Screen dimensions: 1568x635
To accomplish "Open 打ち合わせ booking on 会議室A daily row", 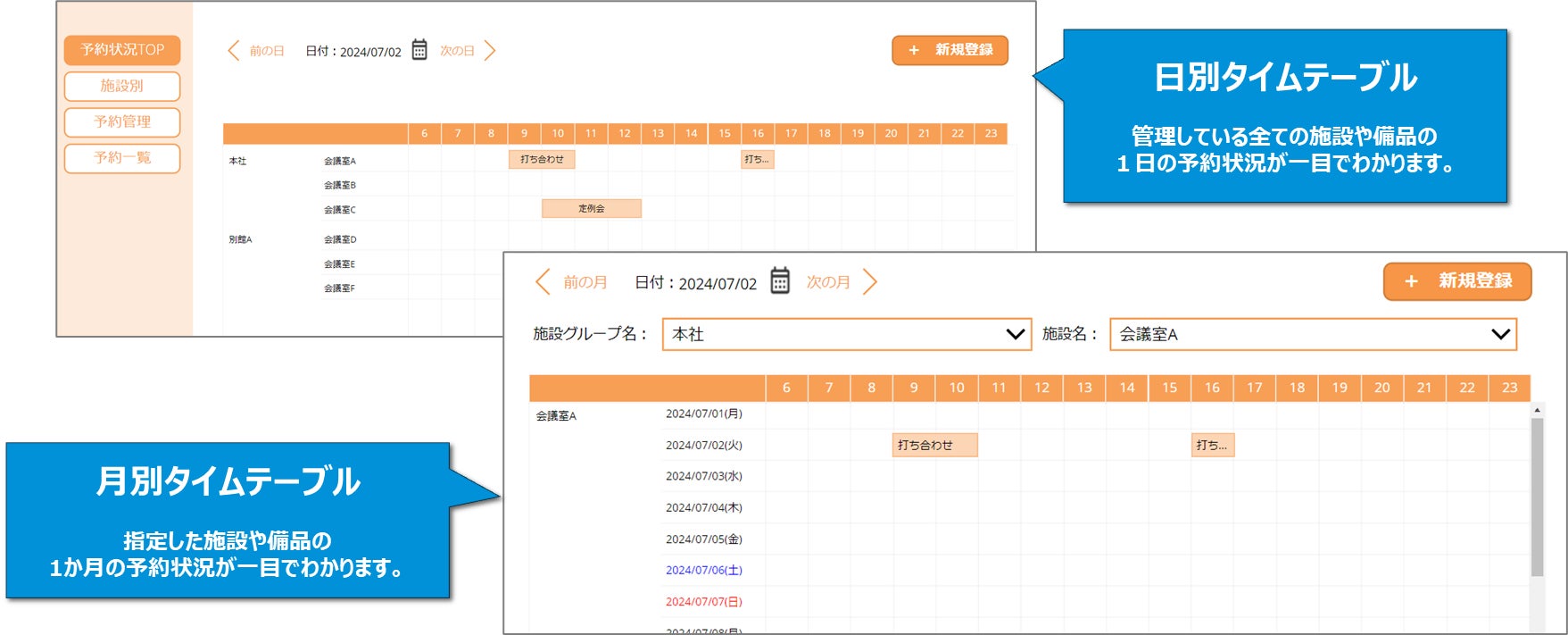I will (x=542, y=159).
